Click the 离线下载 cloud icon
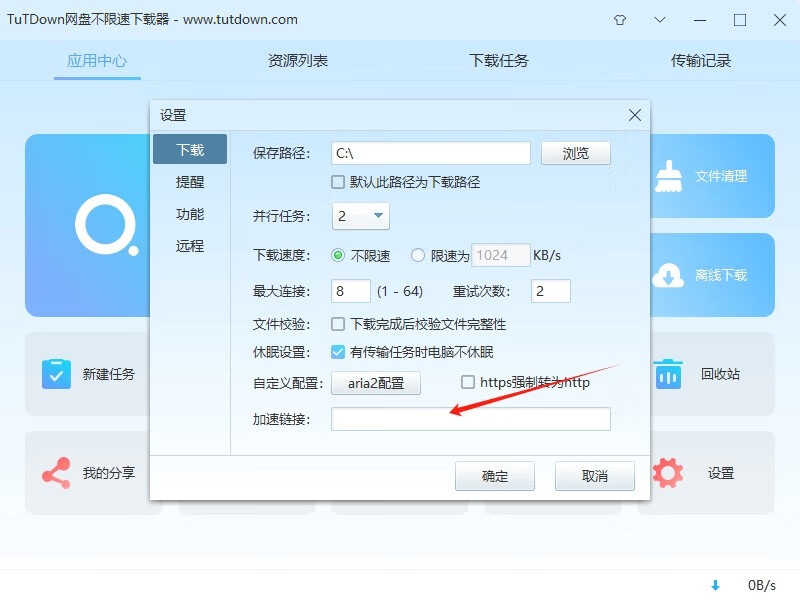 pos(668,276)
